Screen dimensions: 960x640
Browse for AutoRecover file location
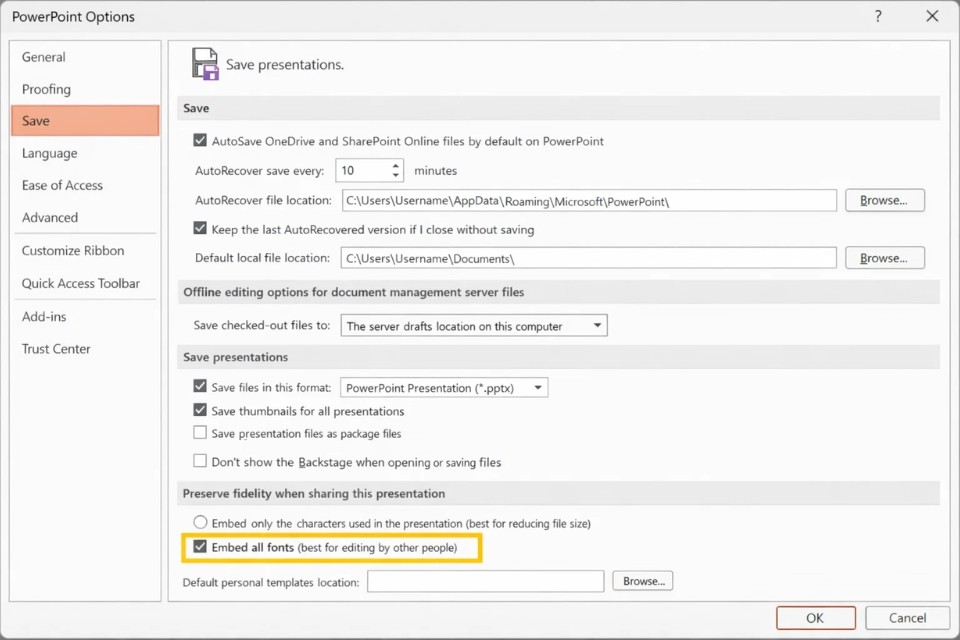(x=884, y=200)
